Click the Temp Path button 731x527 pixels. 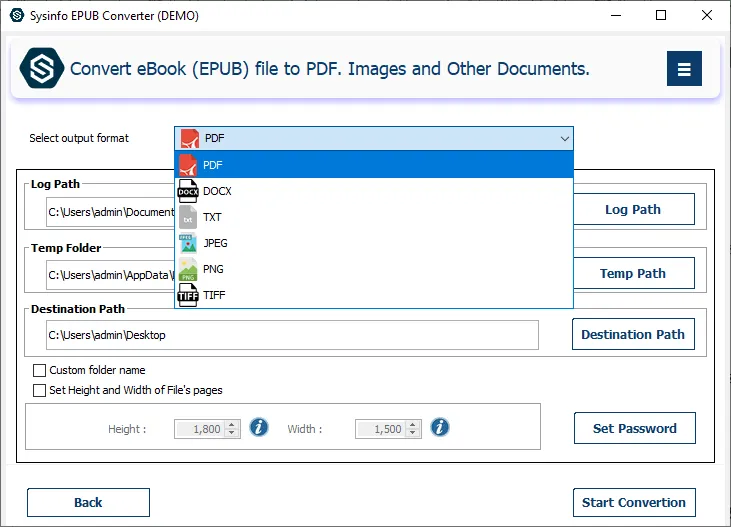tap(633, 273)
